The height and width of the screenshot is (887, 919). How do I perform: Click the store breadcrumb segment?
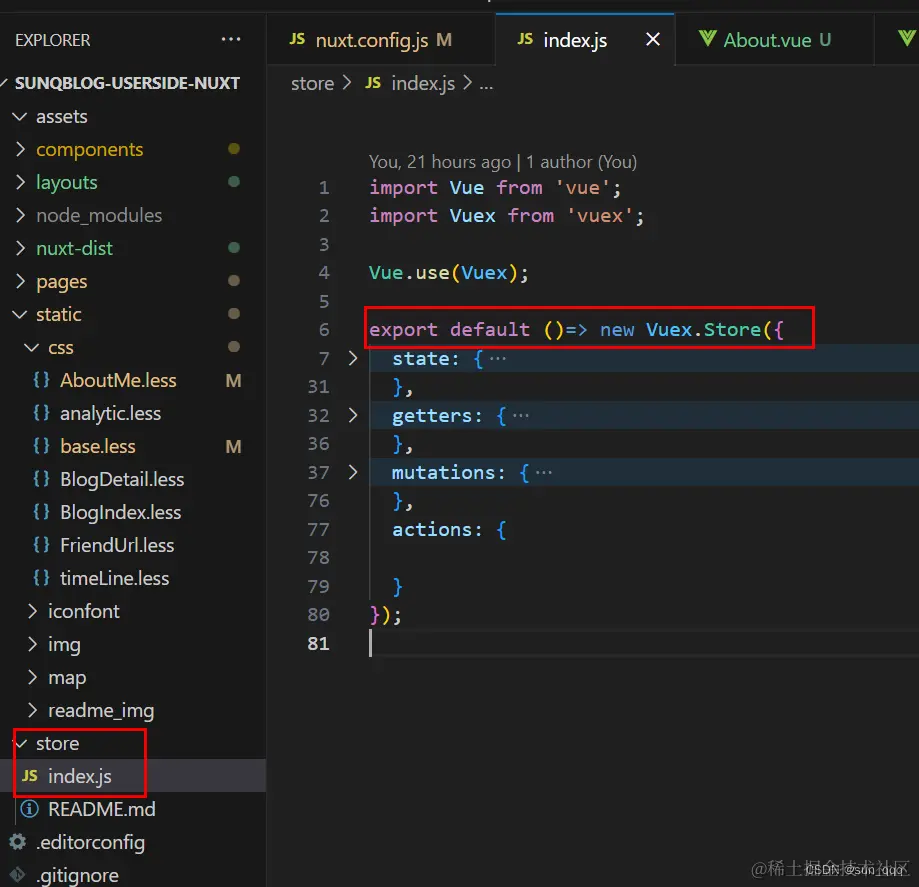tap(312, 83)
